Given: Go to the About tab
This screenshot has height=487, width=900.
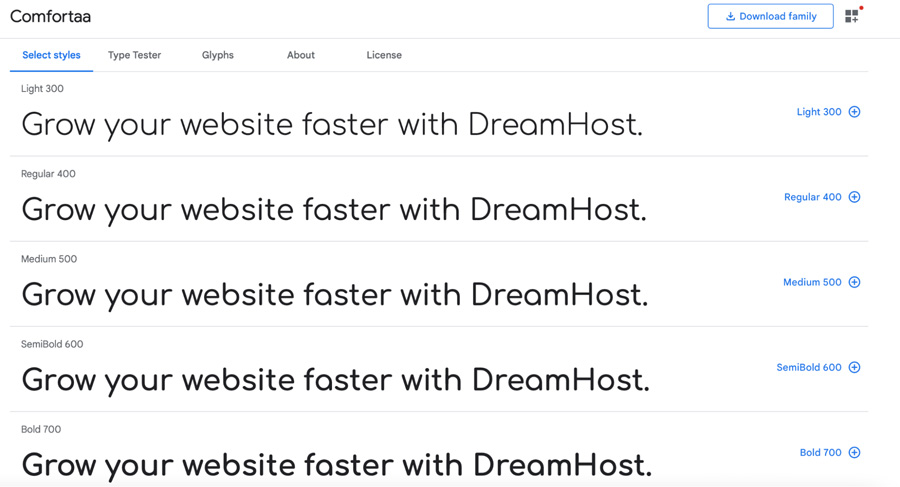Looking at the screenshot, I should tap(301, 55).
